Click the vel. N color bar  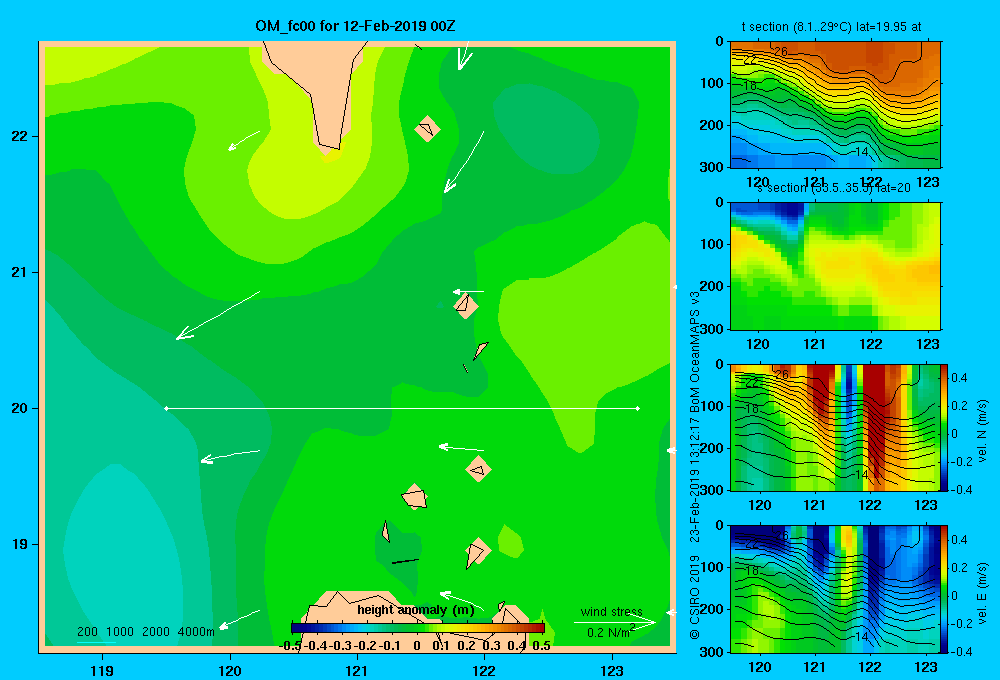[945, 427]
